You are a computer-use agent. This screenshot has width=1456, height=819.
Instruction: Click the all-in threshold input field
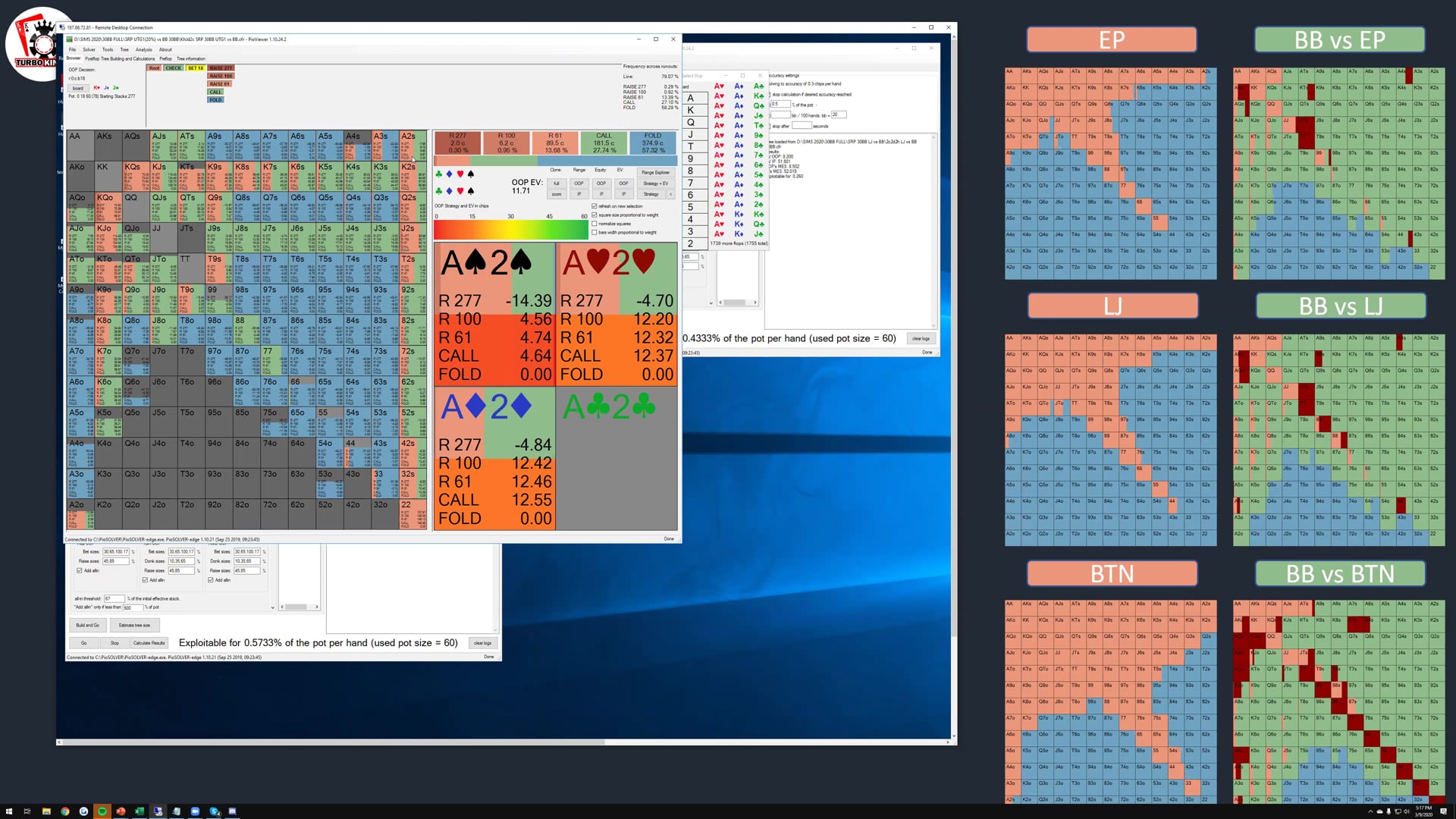(115, 598)
